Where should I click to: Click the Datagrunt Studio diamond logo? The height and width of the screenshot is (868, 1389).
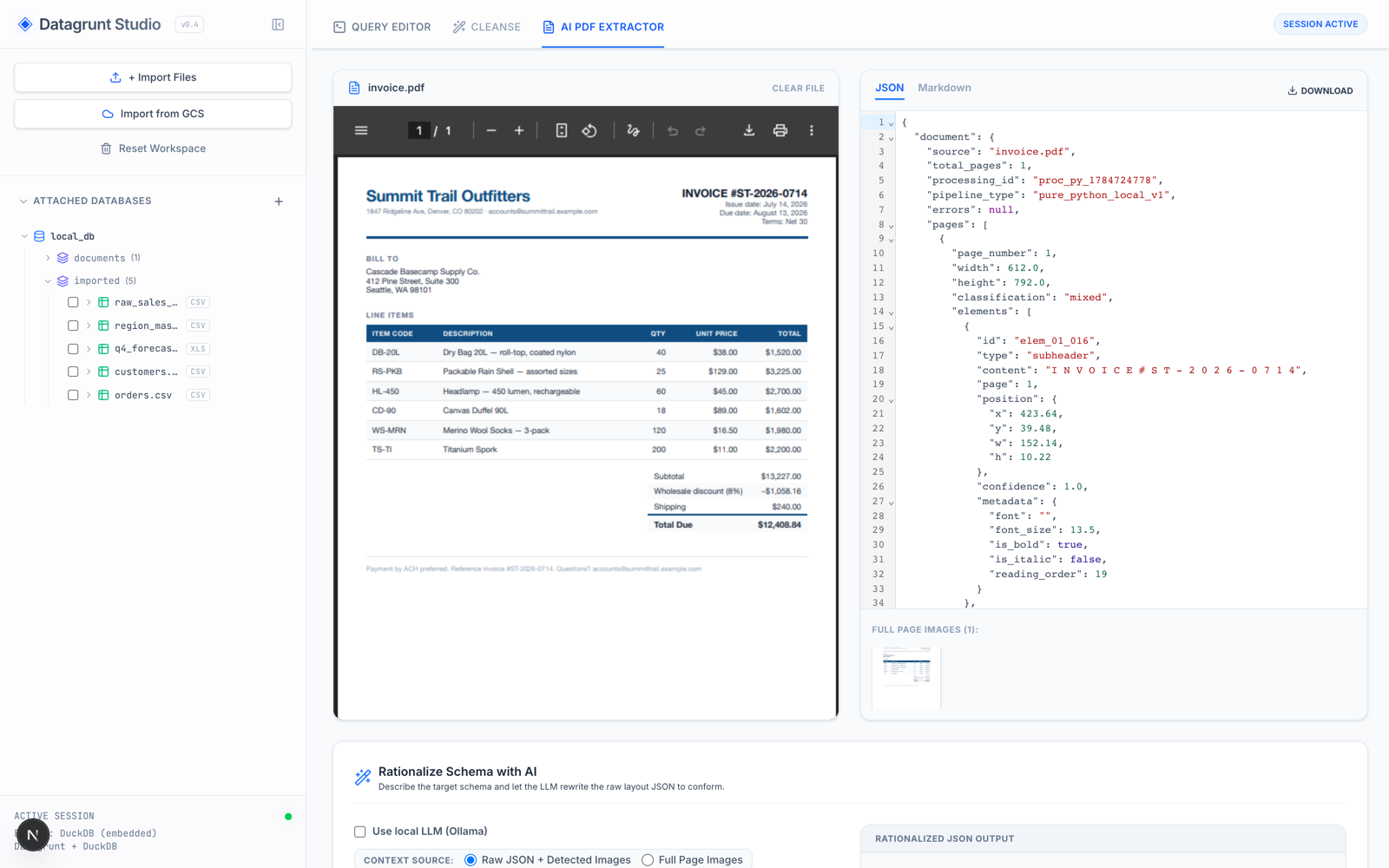(x=25, y=24)
